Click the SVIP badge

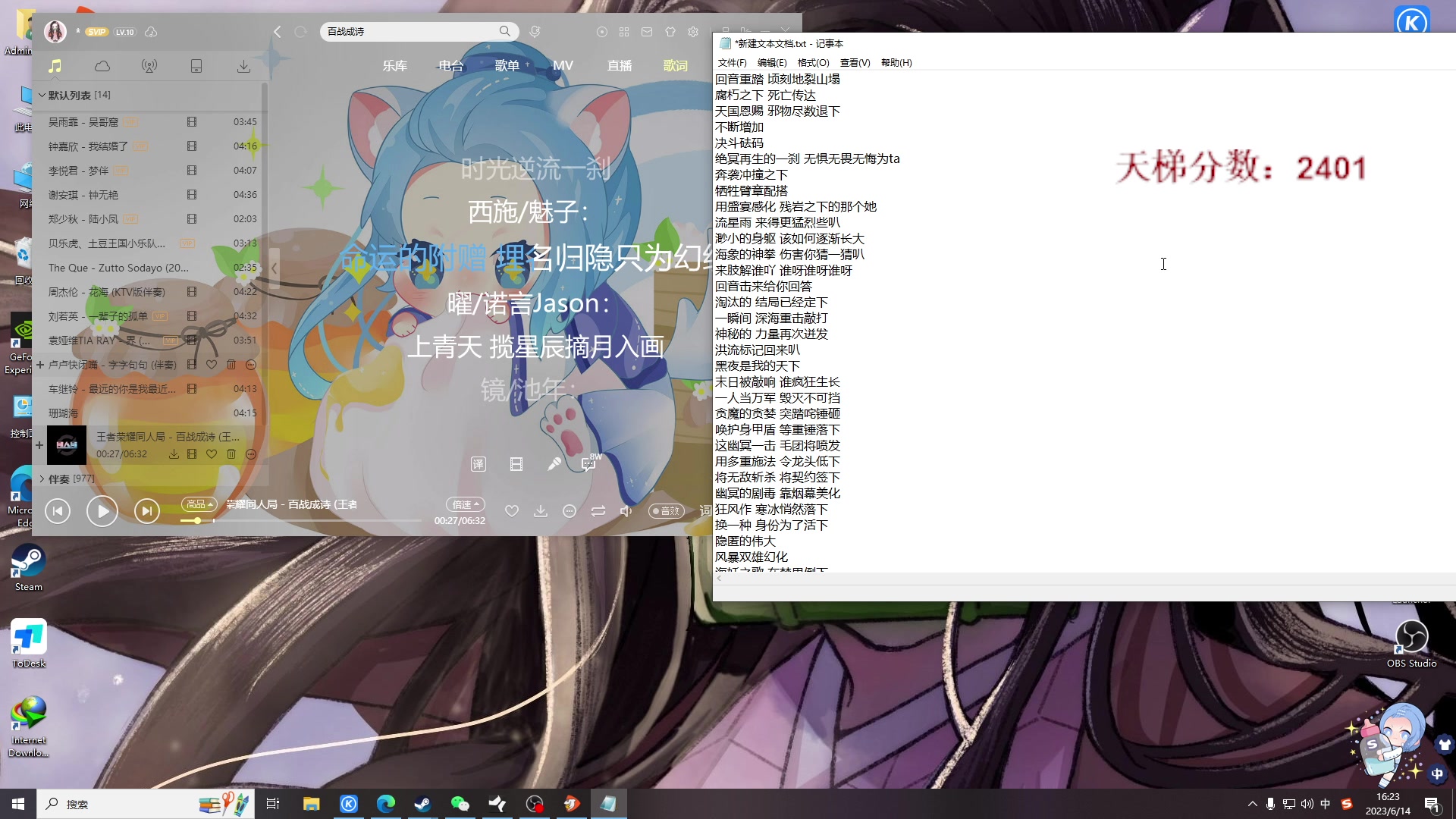(x=96, y=32)
